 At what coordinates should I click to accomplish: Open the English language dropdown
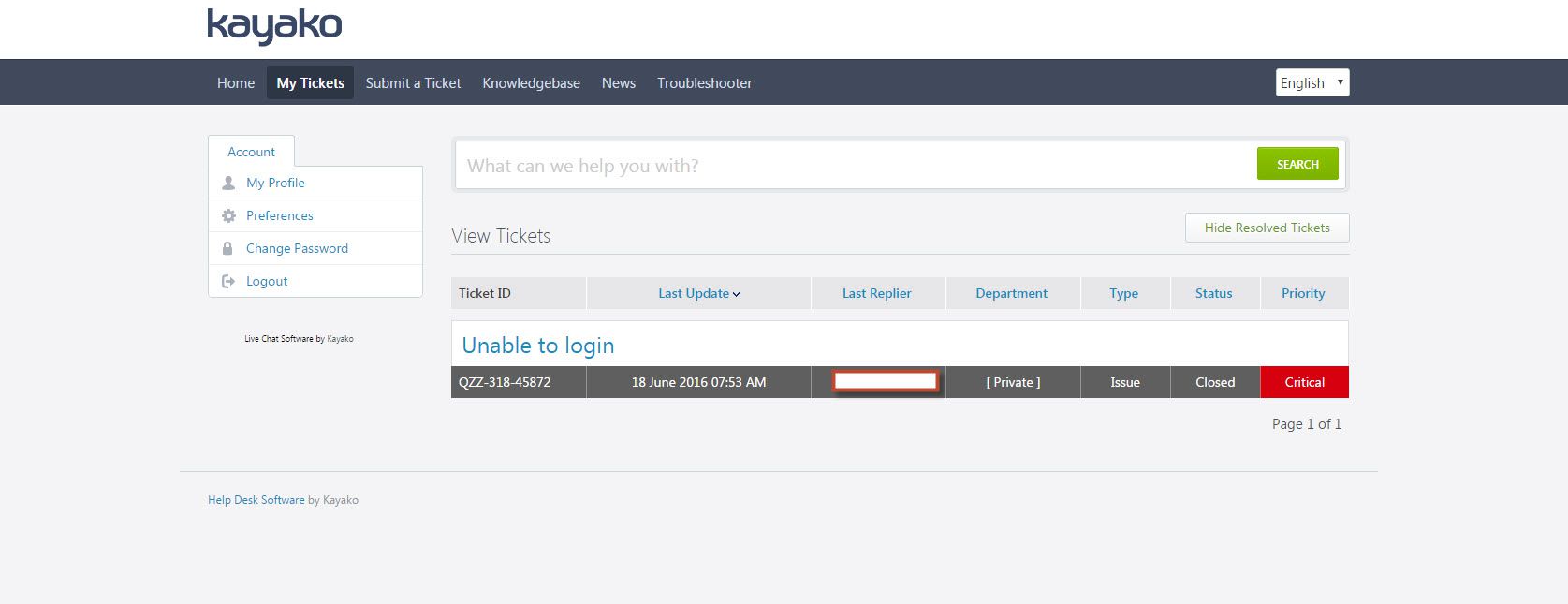(1312, 82)
